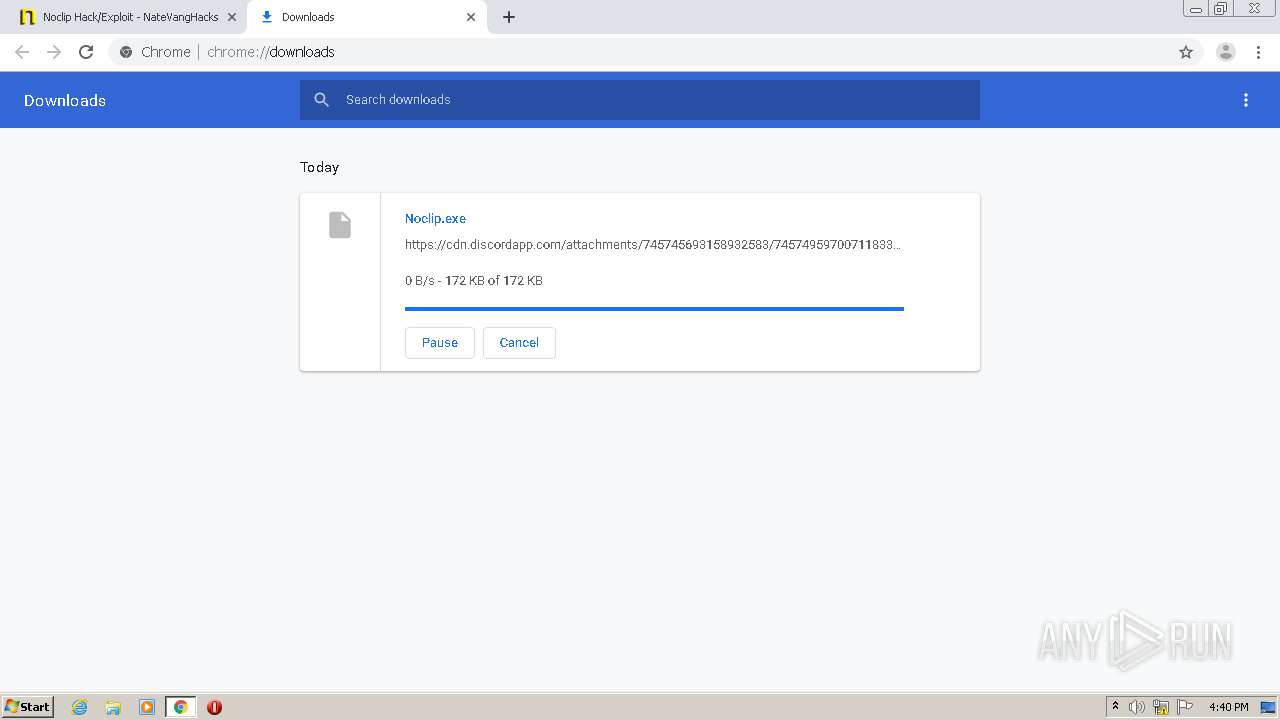Restore down the Chrome window

click(x=1221, y=9)
